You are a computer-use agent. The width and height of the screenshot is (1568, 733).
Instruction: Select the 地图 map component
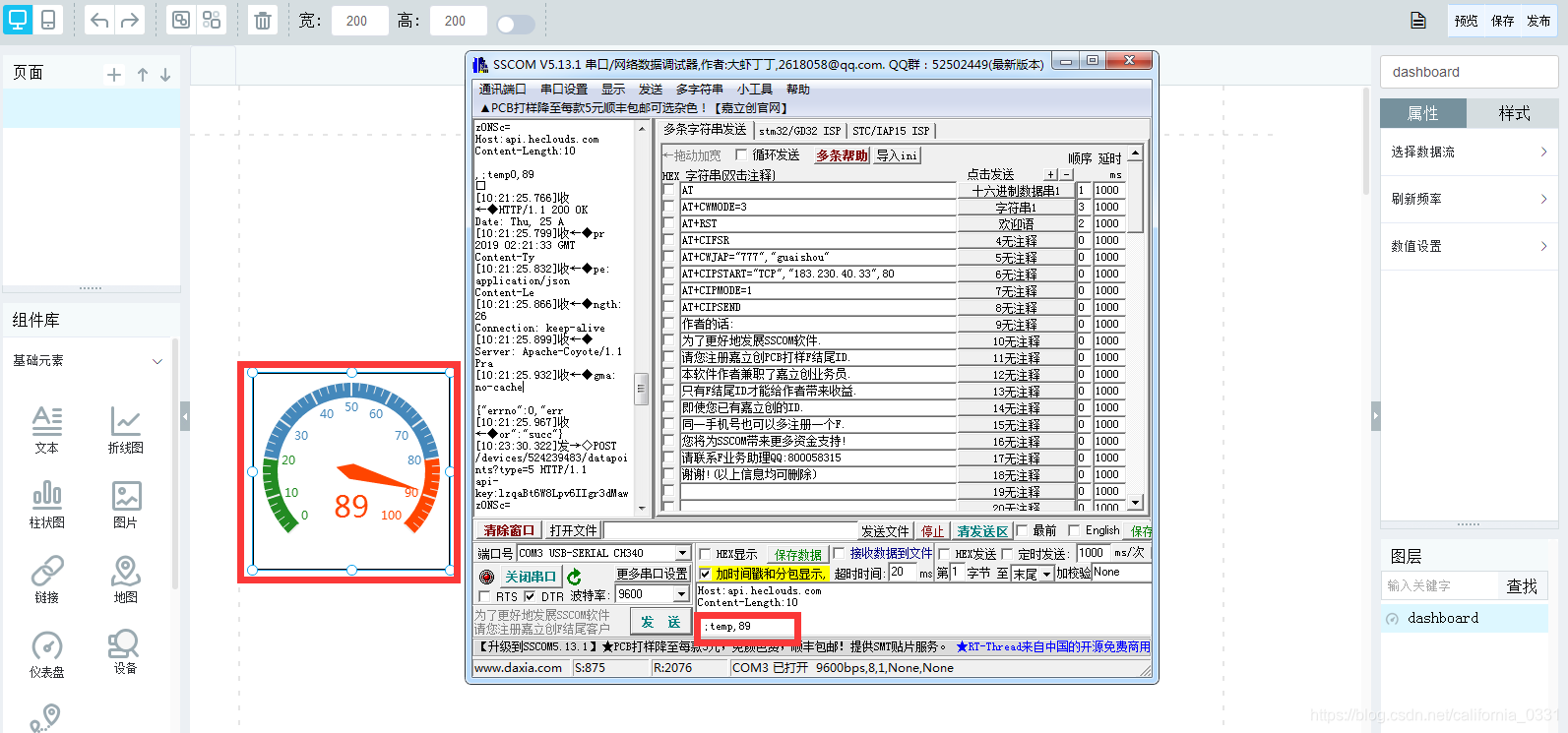pos(126,579)
